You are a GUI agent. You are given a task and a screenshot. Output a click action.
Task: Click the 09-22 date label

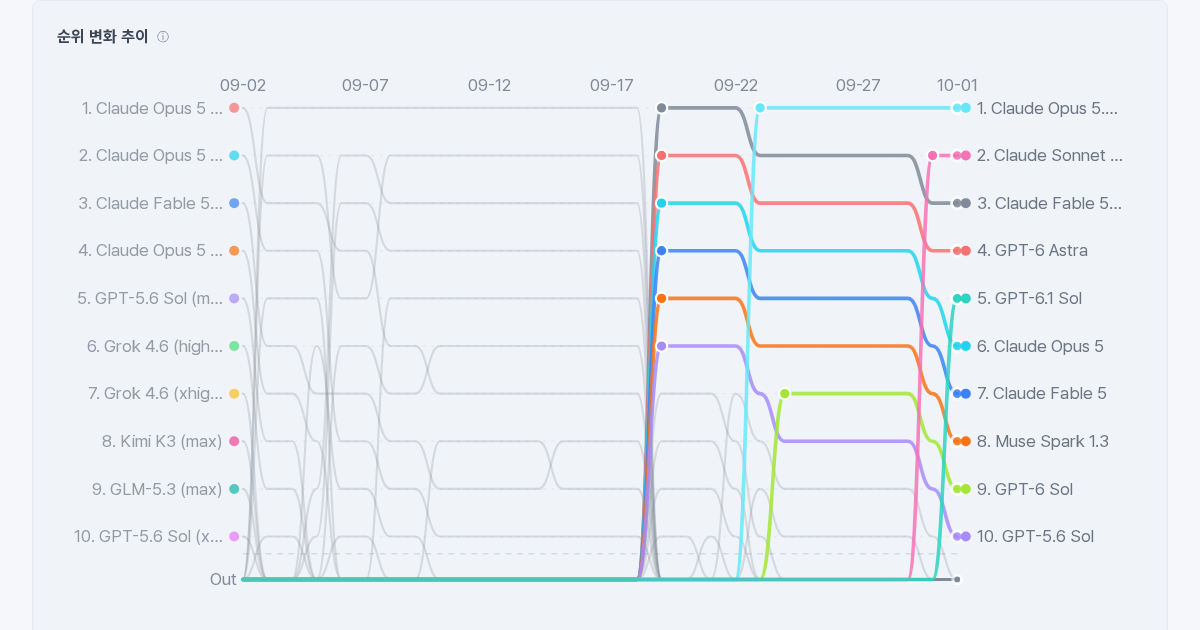pos(736,85)
